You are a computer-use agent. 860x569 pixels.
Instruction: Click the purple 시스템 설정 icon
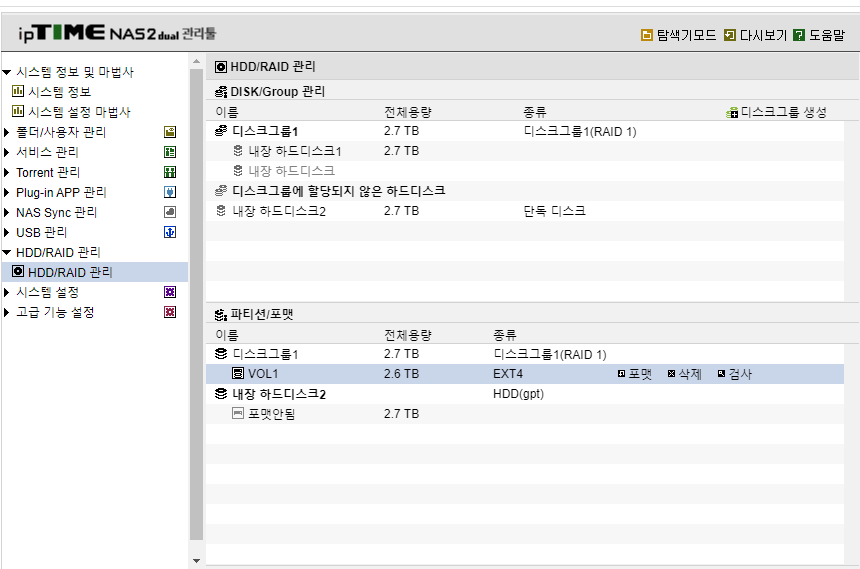tap(170, 292)
